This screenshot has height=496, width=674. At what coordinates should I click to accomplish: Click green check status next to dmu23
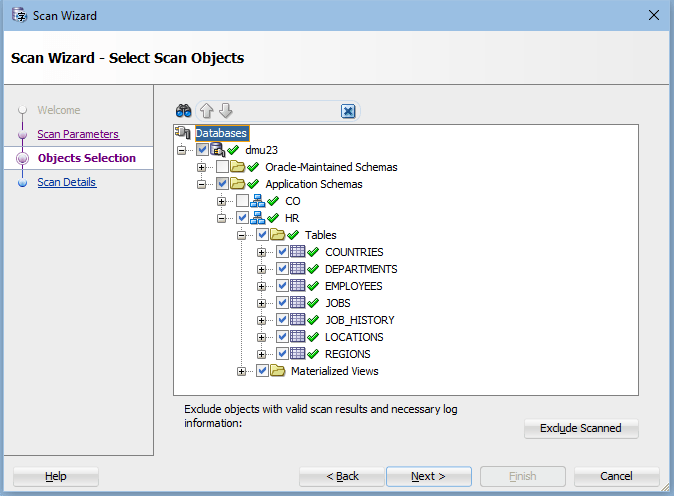tap(233, 150)
